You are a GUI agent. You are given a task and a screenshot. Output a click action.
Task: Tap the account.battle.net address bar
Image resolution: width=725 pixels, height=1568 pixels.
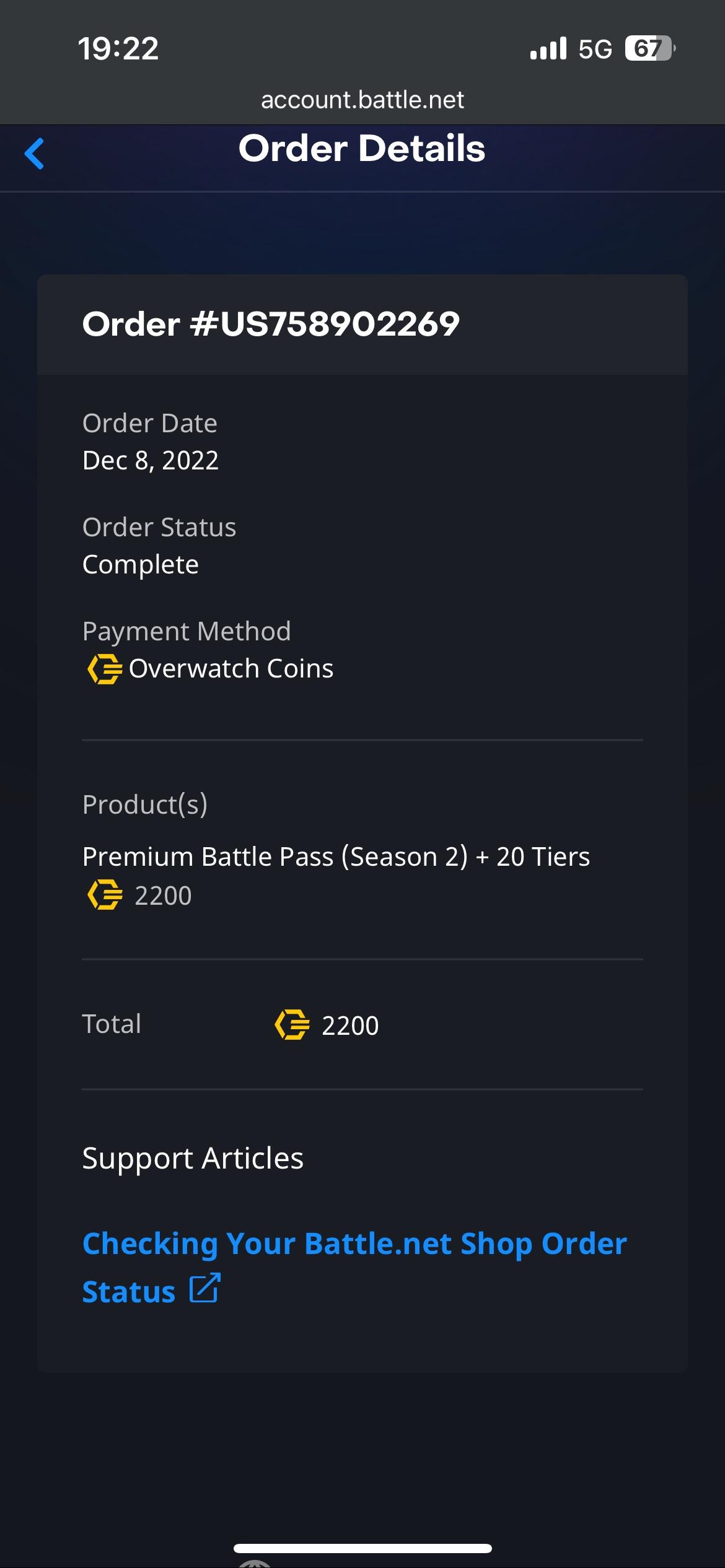(x=362, y=99)
